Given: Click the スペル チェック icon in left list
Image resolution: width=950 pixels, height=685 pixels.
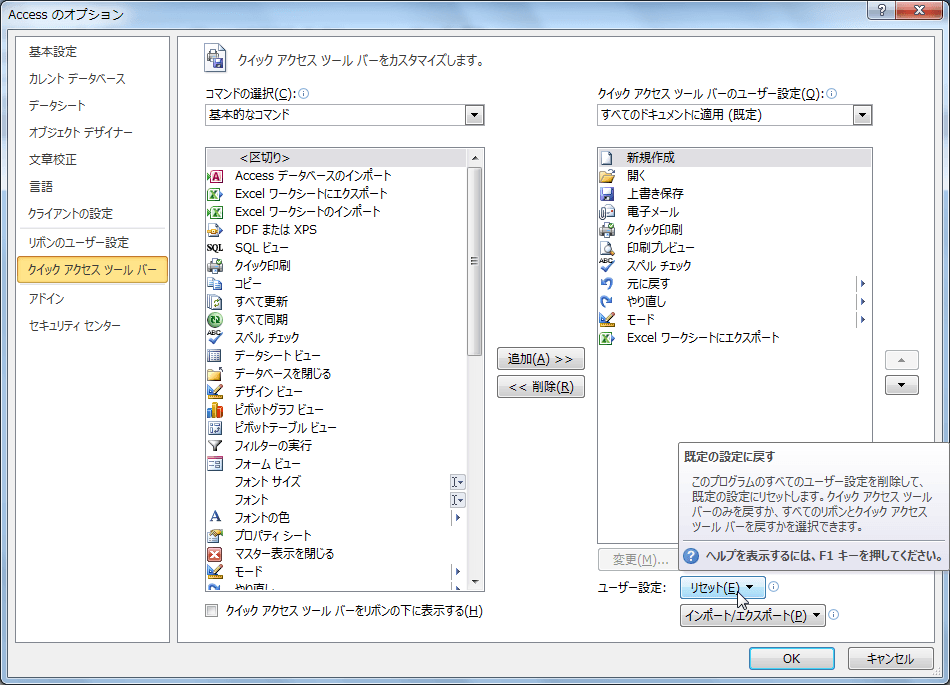Looking at the screenshot, I should point(215,338).
